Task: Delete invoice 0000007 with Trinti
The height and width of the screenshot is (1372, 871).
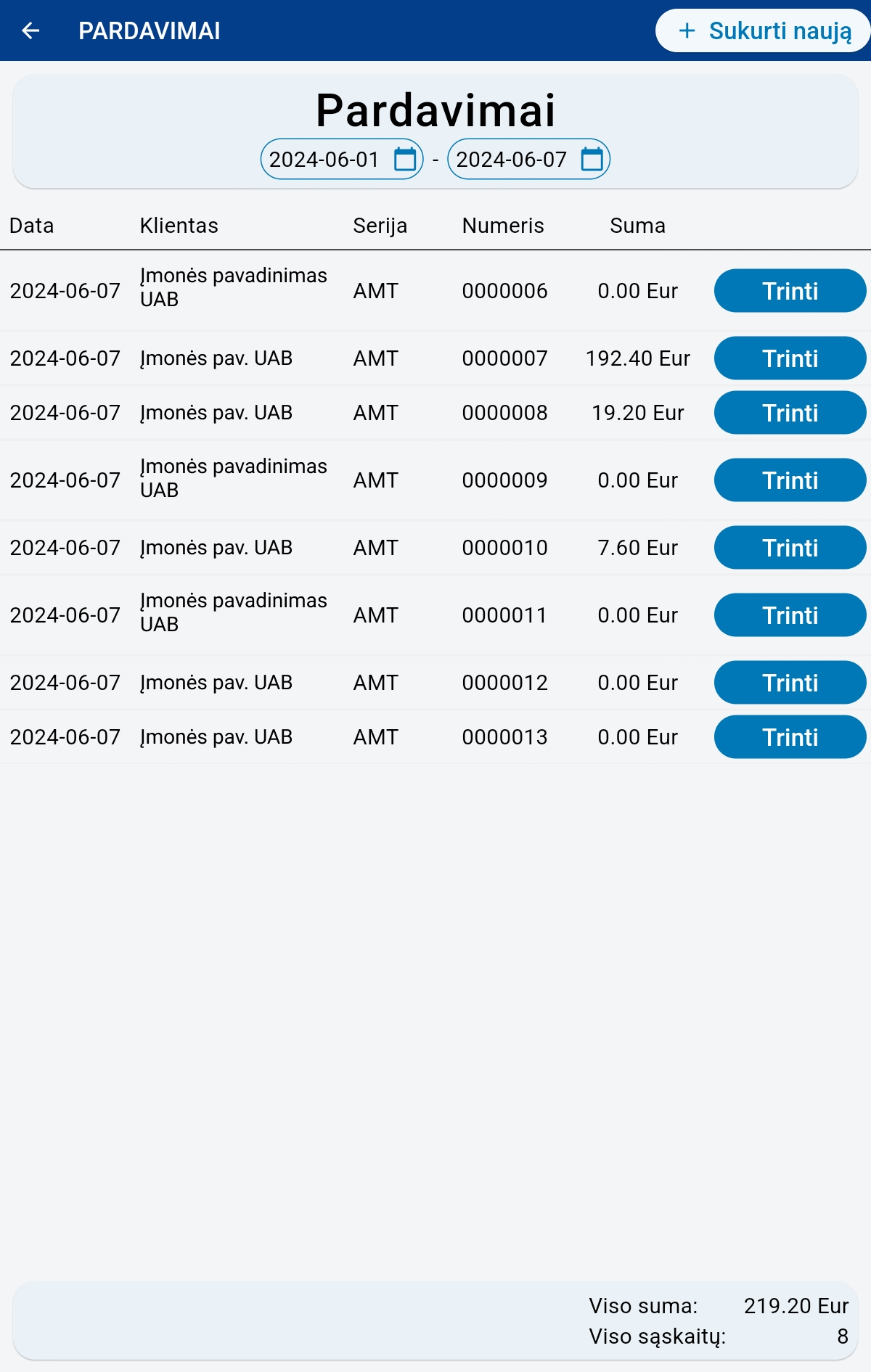Action: click(x=790, y=358)
